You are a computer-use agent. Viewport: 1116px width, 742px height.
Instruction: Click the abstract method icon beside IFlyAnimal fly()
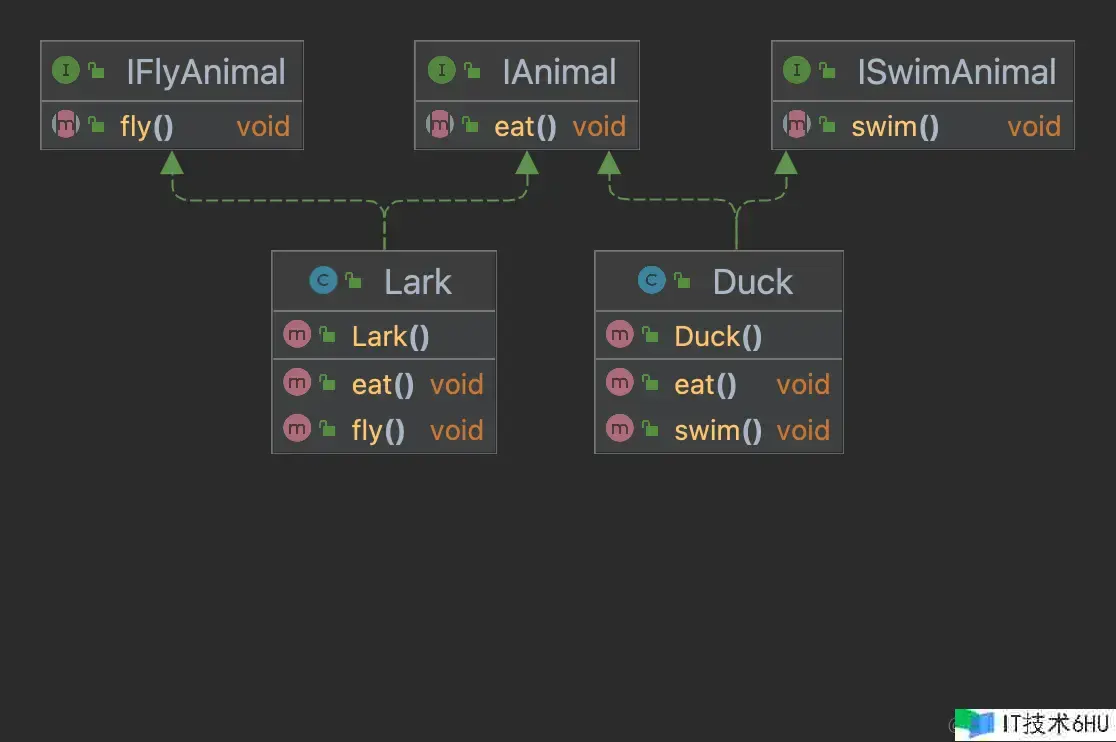(x=65, y=124)
